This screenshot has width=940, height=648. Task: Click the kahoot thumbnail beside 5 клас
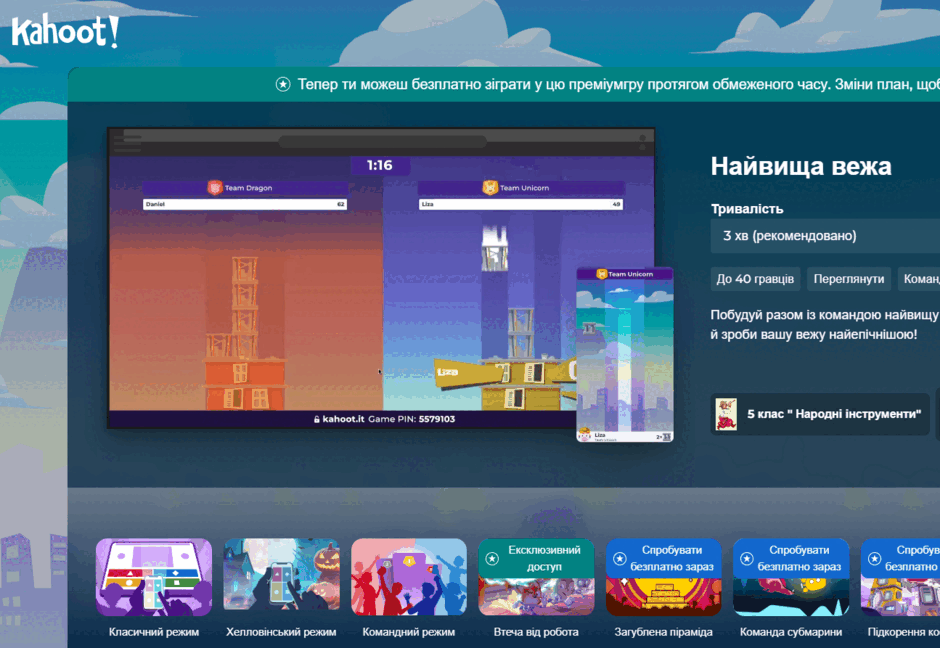point(726,414)
